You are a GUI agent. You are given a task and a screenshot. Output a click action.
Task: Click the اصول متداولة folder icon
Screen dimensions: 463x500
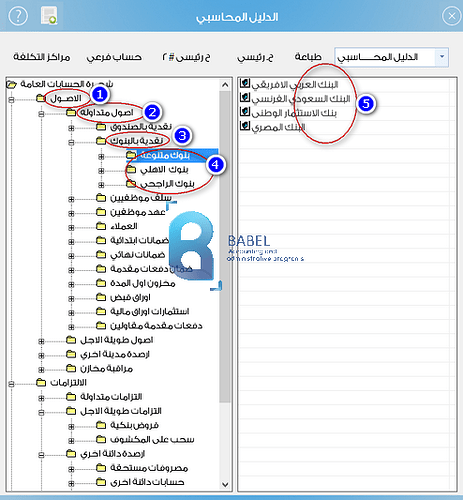pos(71,113)
